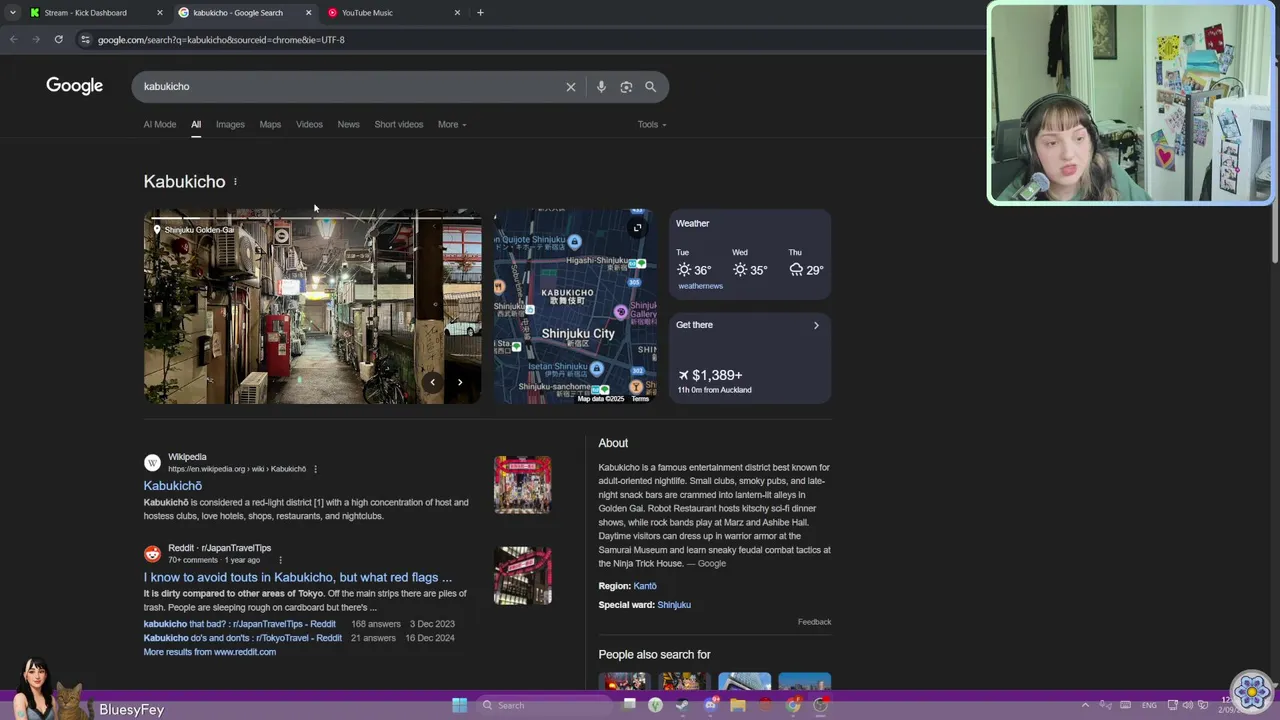Reload the page in Chrome

(58, 40)
